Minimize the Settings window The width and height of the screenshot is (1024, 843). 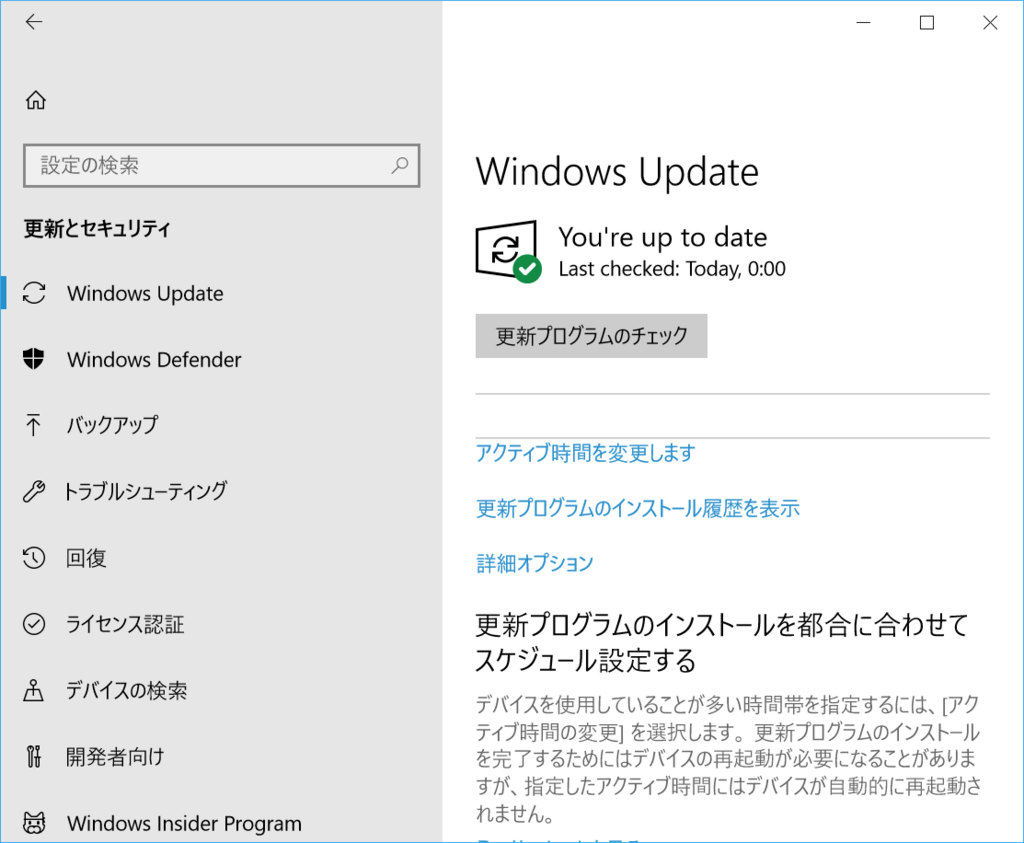862,23
